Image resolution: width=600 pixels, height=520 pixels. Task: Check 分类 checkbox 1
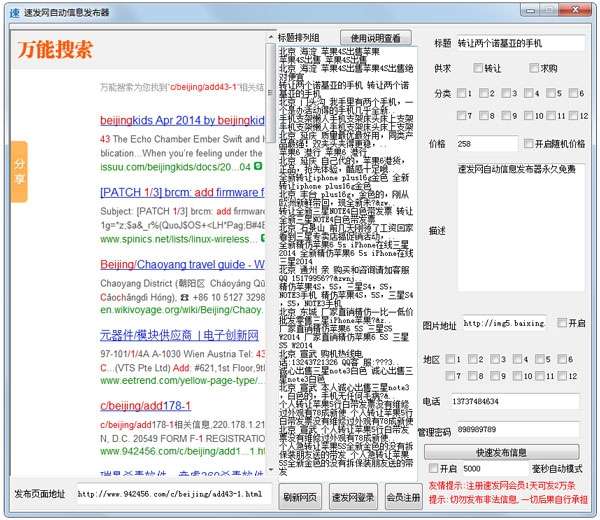461,93
